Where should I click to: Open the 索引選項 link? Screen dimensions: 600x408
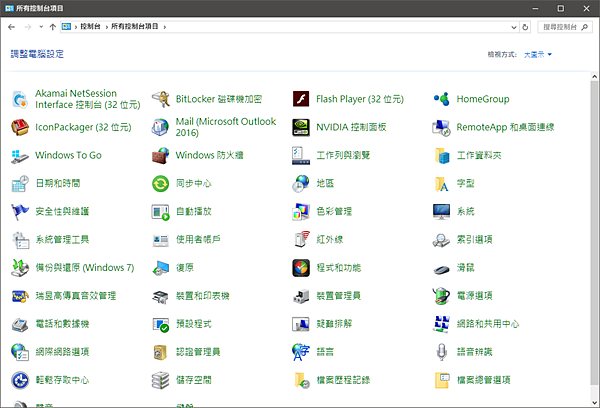pos(474,240)
